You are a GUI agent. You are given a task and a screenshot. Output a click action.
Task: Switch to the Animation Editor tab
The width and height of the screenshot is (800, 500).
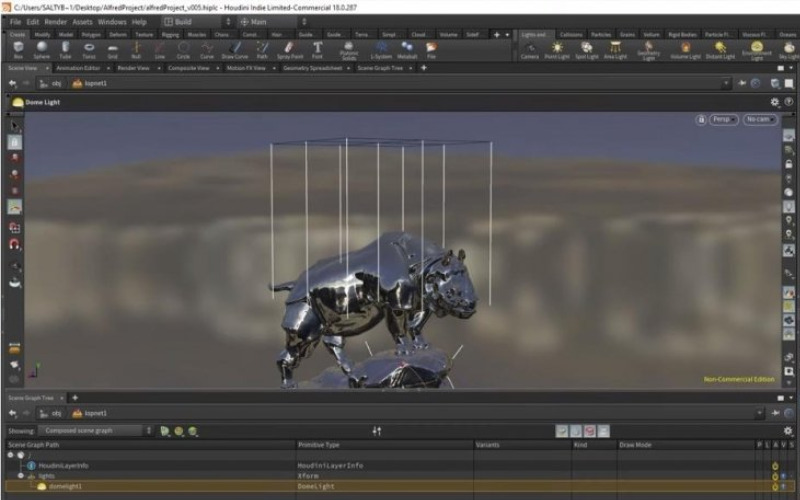tap(78, 68)
